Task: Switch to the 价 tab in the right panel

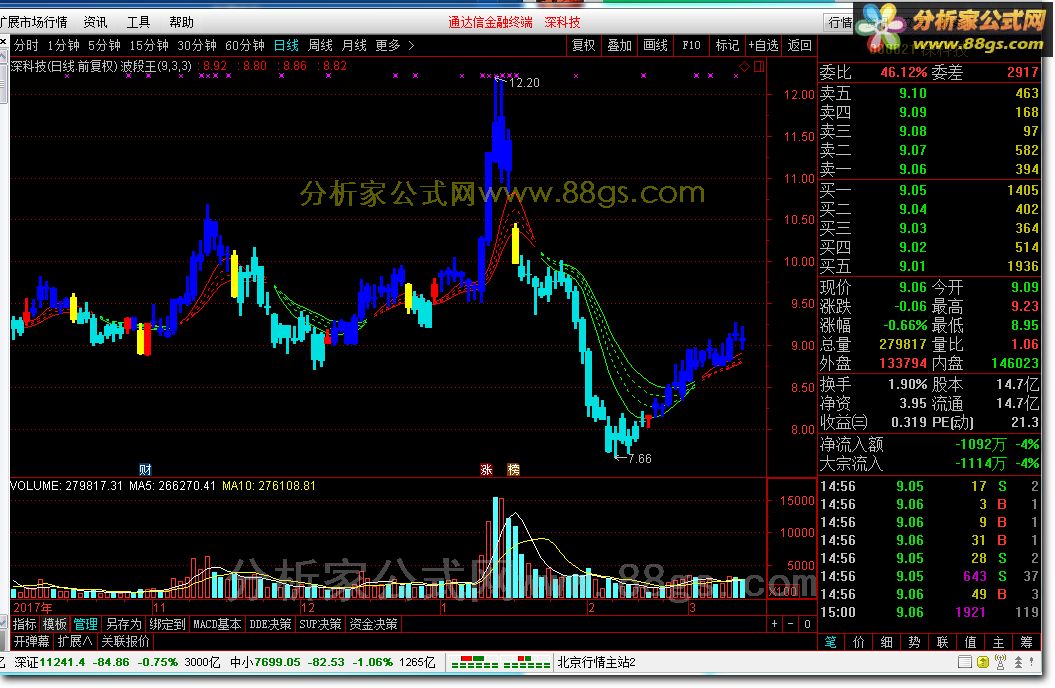Action: (859, 642)
